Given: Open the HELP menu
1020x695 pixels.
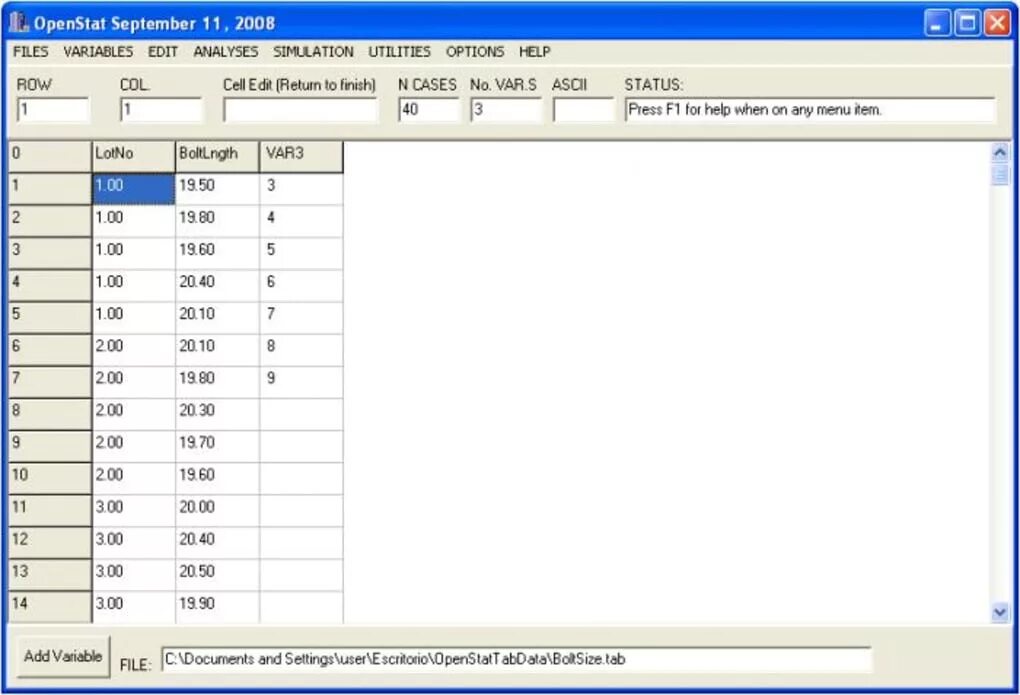Looking at the screenshot, I should [x=534, y=51].
